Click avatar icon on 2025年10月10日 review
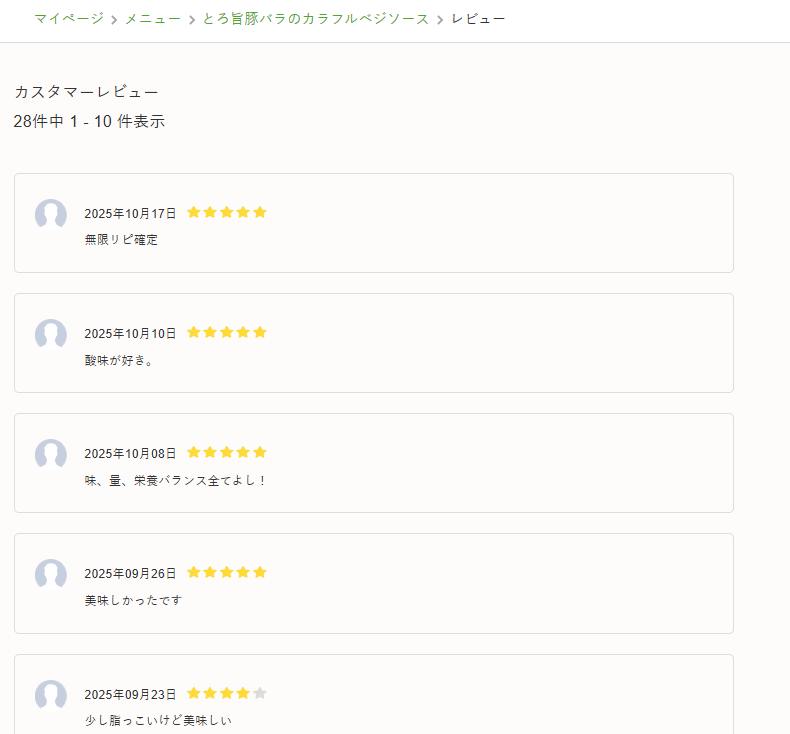The width and height of the screenshot is (790, 734). pos(51,334)
